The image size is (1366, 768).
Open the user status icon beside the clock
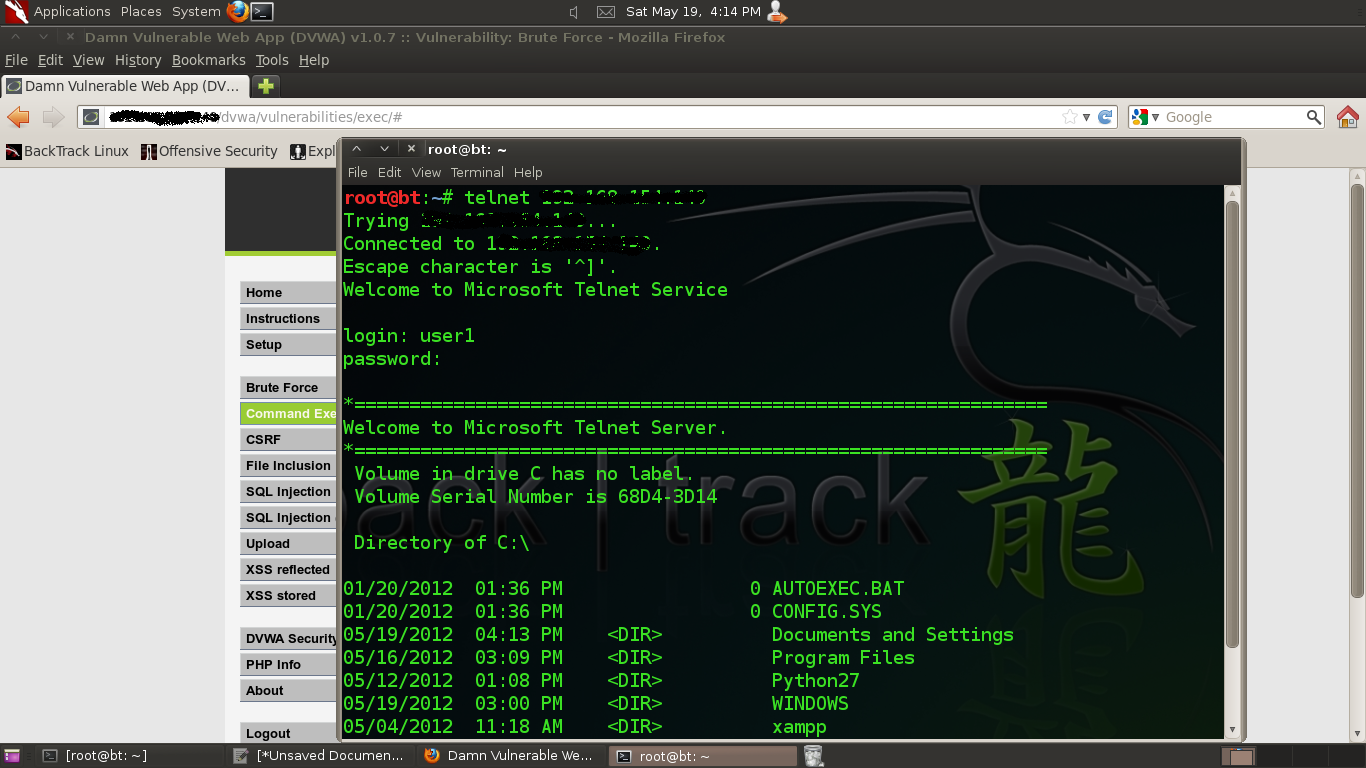[776, 12]
